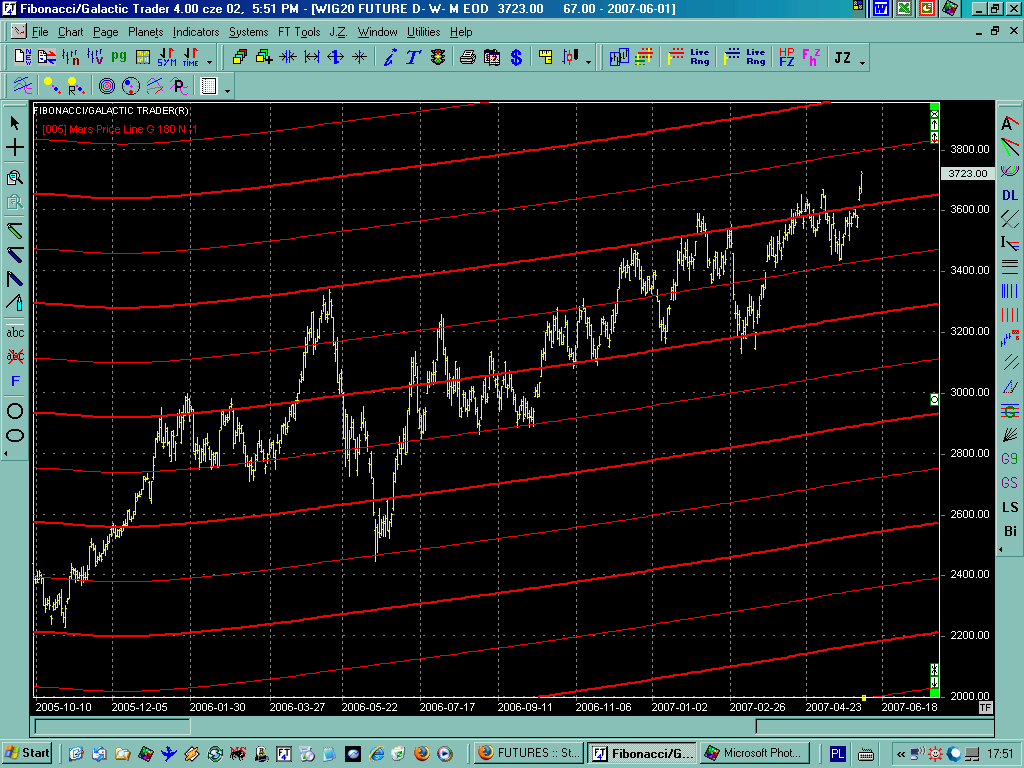Switch to FUTURES taskbar window
This screenshot has width=1024, height=768.
click(528, 753)
